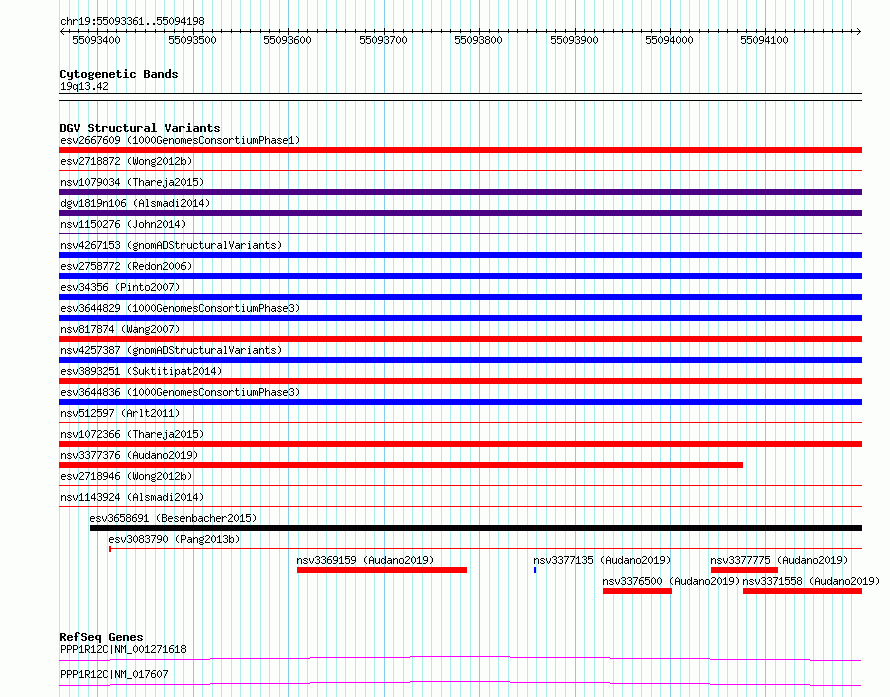Screen dimensions: 890x697
Task: Click ruler position 55093400
Action: click(96, 40)
